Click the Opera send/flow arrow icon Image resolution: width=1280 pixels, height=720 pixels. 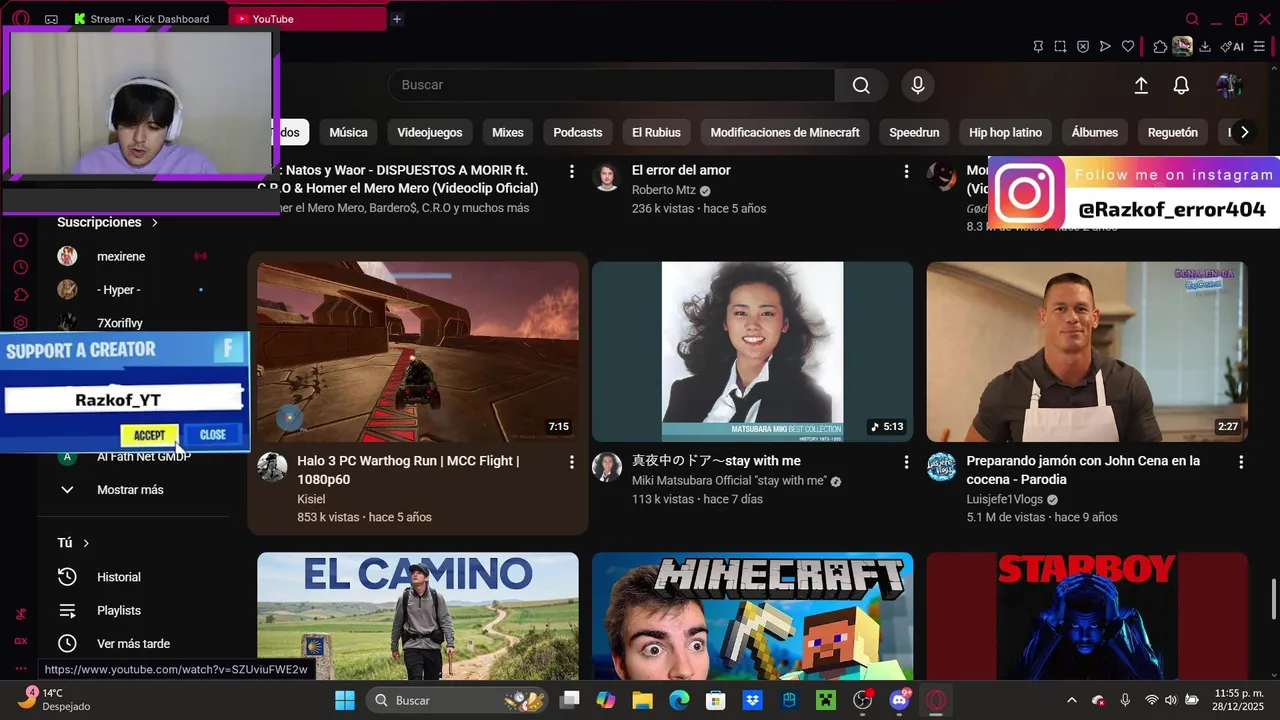tap(1105, 46)
